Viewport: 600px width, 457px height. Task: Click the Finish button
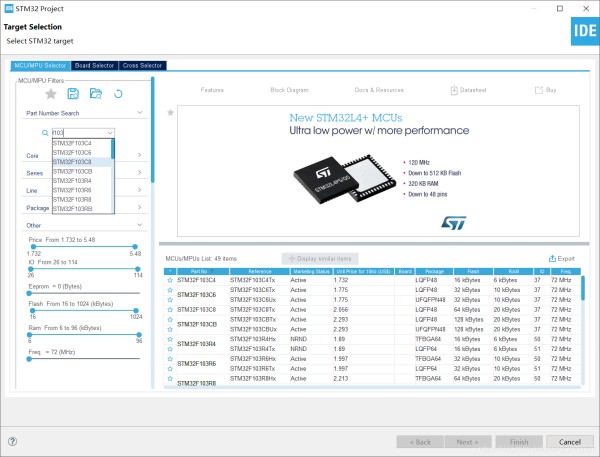tap(519, 442)
